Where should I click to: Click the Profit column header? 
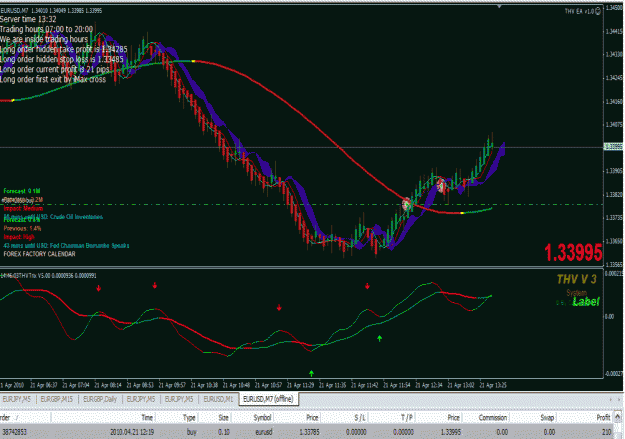click(603, 417)
